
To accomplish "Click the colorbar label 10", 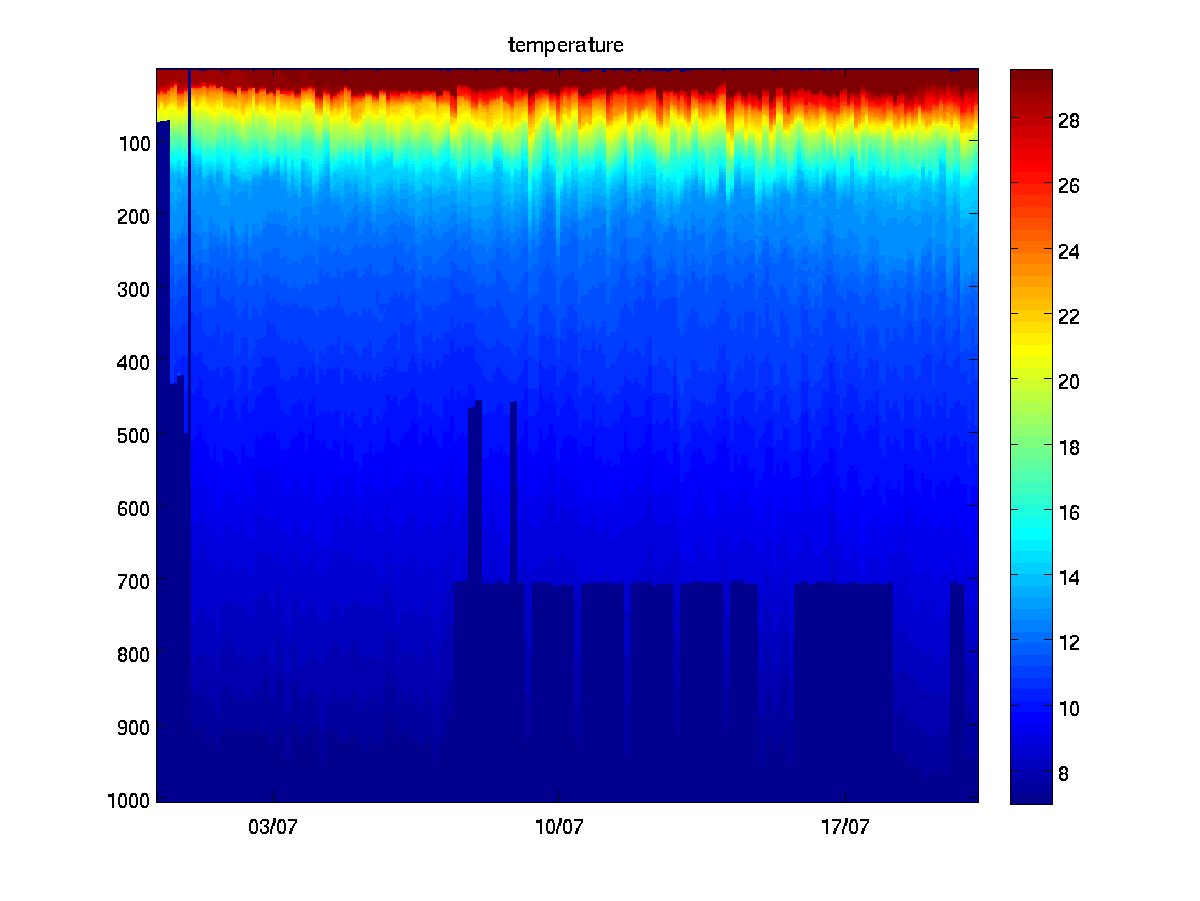I will (1068, 708).
